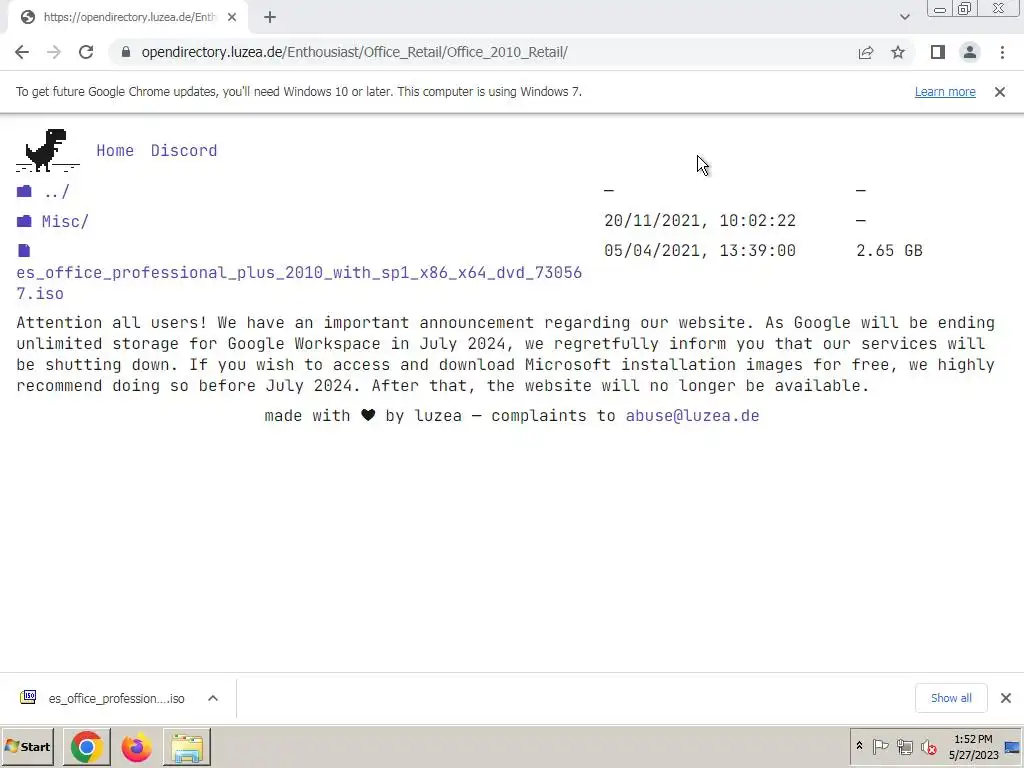The width and height of the screenshot is (1024, 768).
Task: Click the ISO date 05/04/2021, 13:39:00
Action: 700,251
